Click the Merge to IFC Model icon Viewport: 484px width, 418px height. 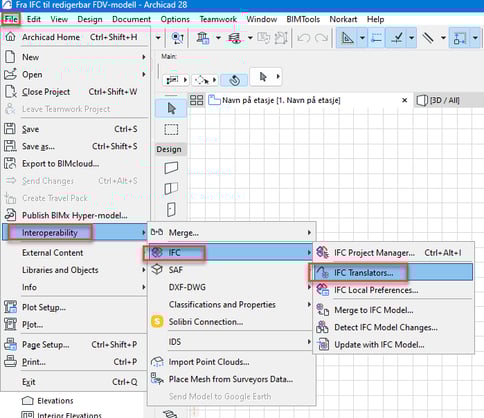[x=322, y=310]
